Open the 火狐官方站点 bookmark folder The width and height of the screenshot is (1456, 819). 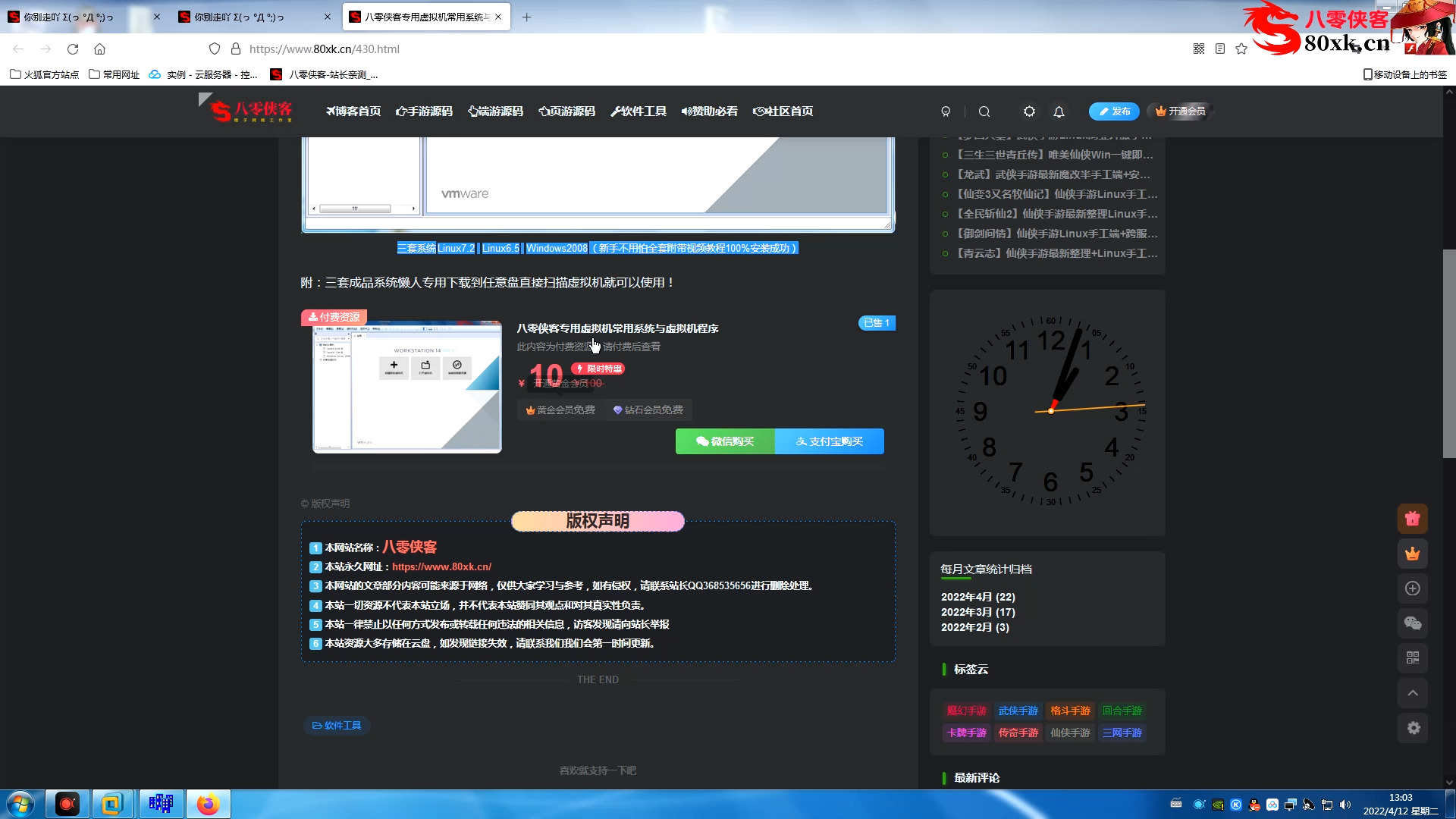(x=44, y=74)
